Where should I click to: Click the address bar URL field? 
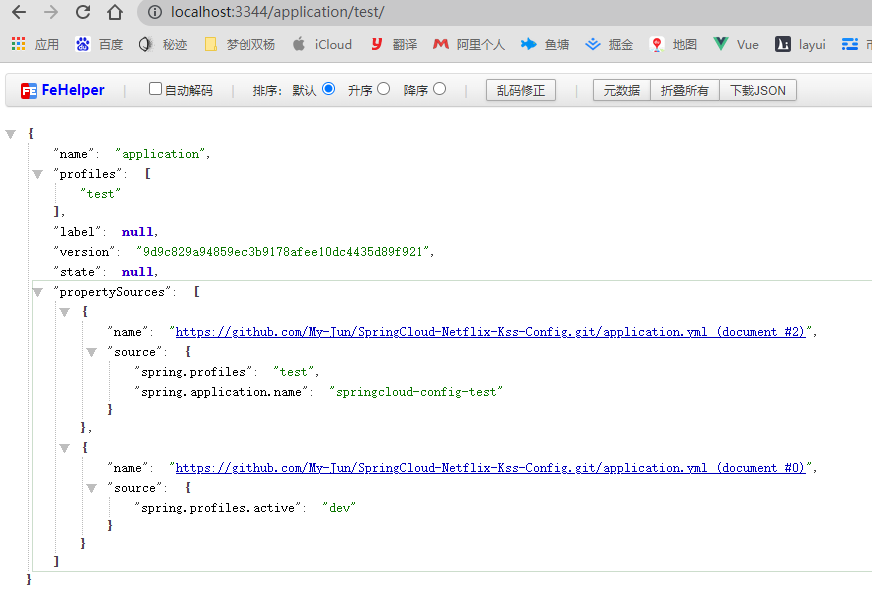click(504, 12)
